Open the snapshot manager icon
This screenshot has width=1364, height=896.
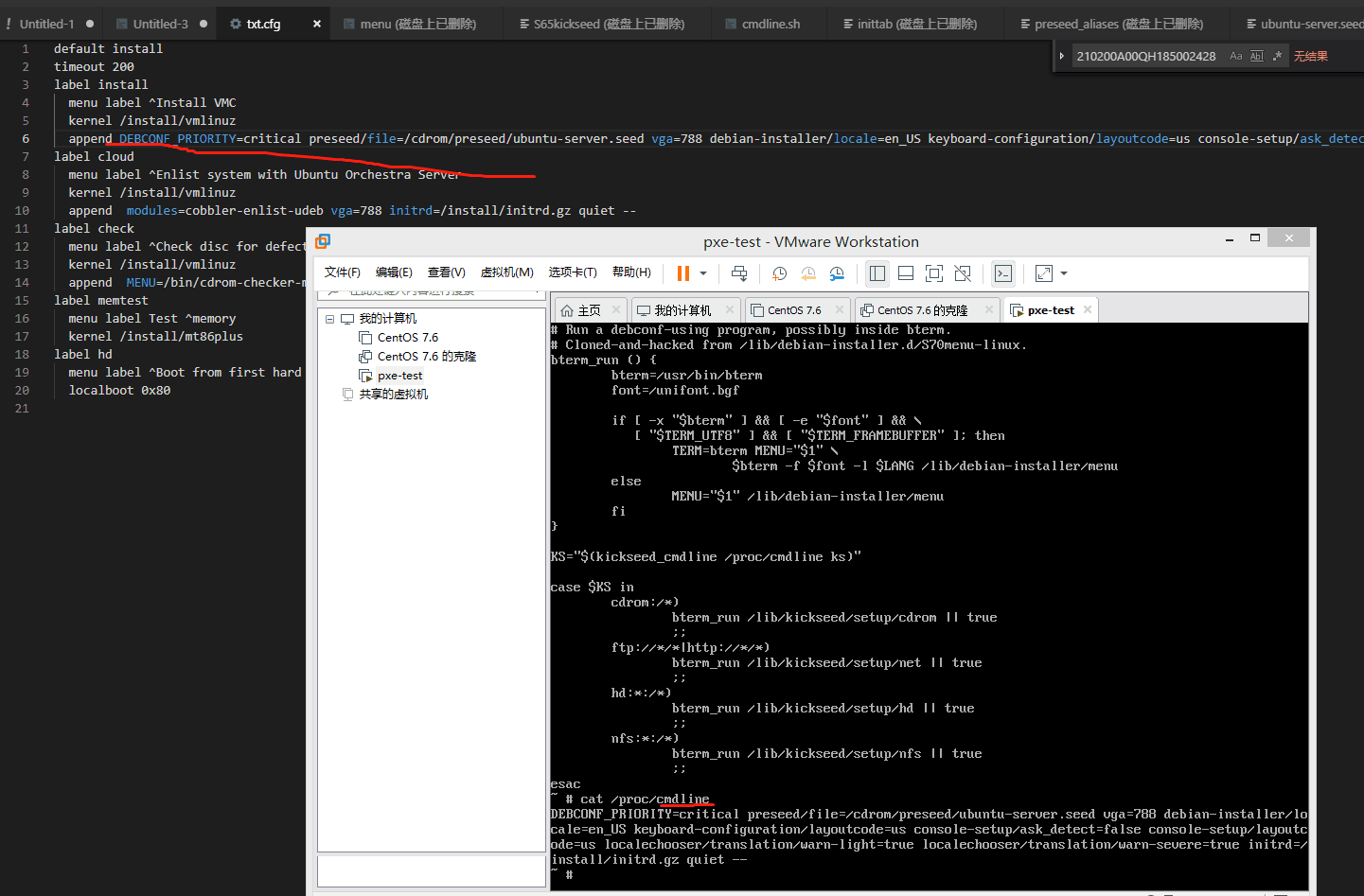(x=837, y=273)
